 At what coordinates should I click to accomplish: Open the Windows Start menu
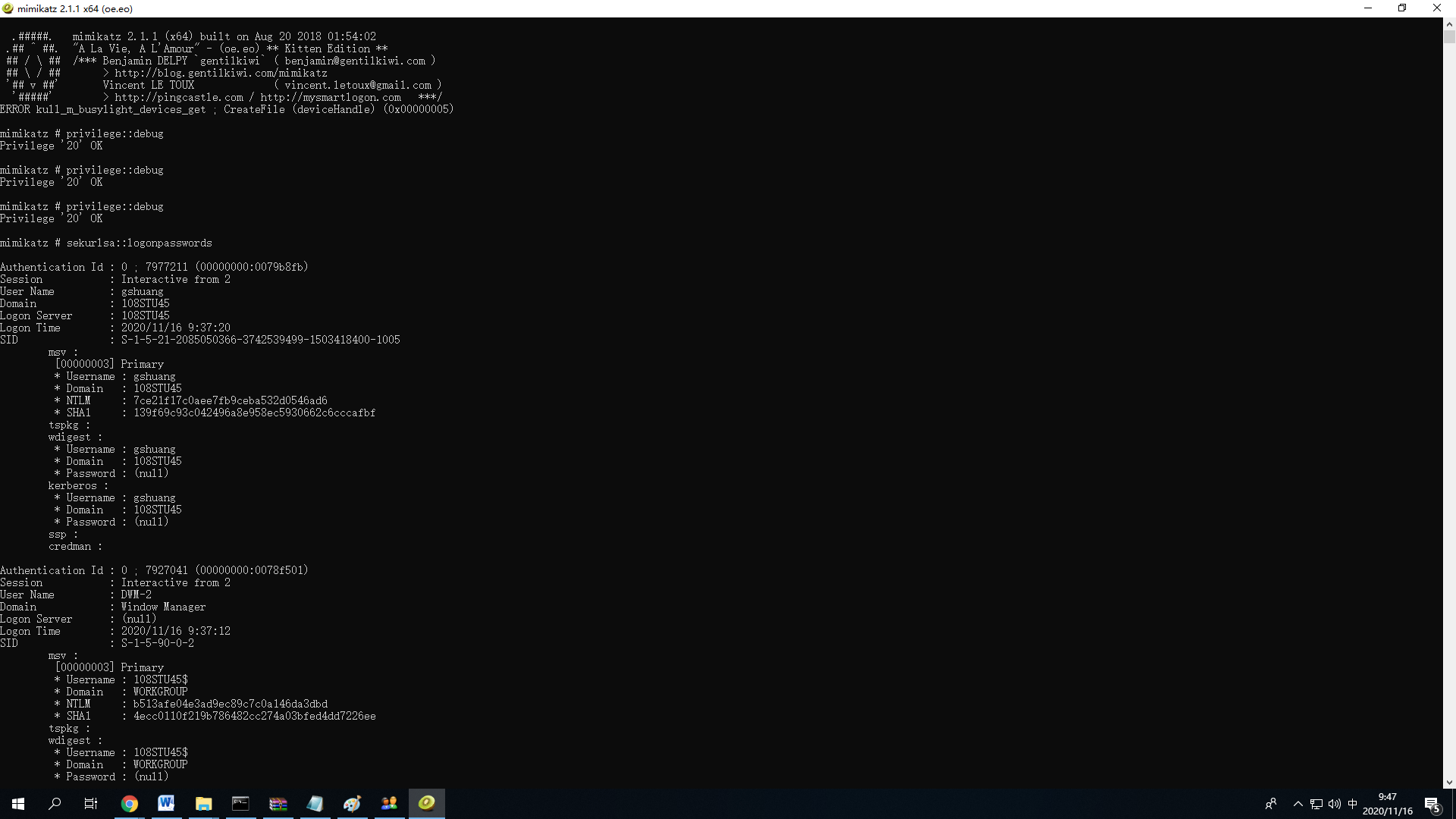(x=18, y=804)
